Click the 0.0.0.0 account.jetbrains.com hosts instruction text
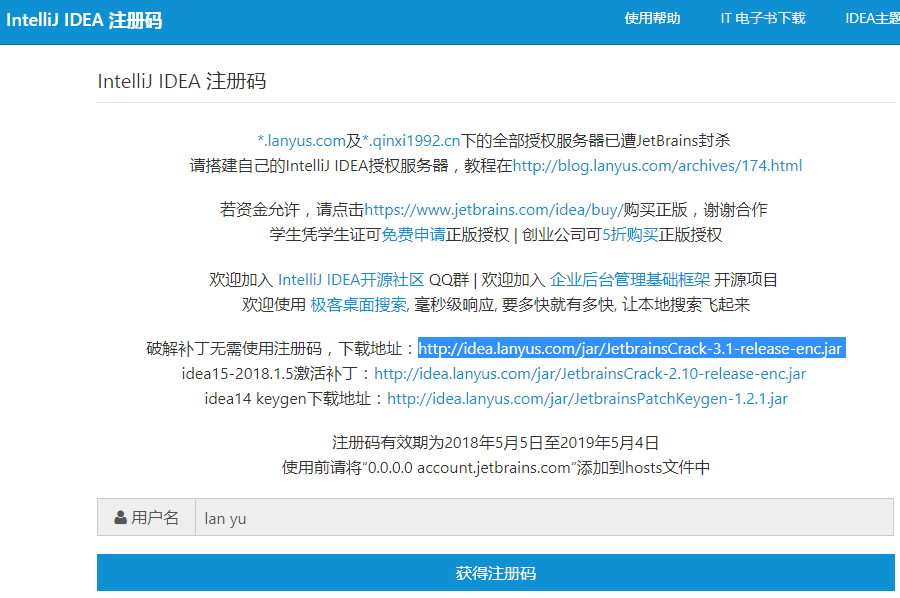The image size is (900, 598). [495, 468]
